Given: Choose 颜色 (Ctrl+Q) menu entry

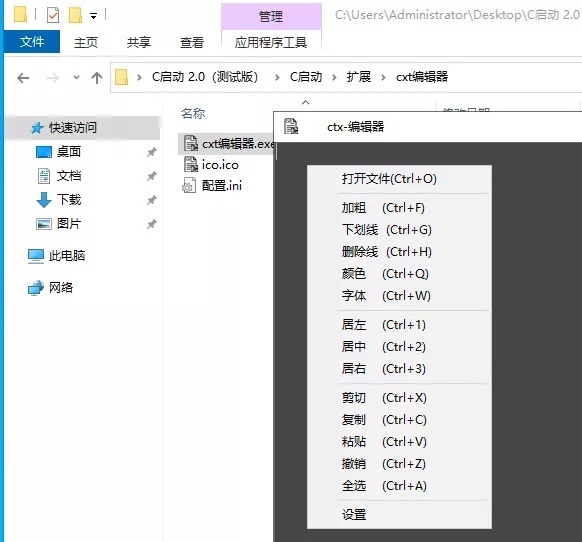Looking at the screenshot, I should pyautogui.click(x=399, y=274).
